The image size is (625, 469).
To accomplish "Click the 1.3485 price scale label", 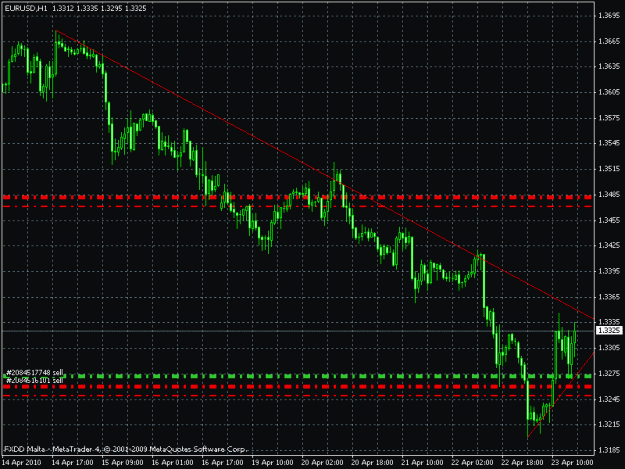I will pos(609,194).
